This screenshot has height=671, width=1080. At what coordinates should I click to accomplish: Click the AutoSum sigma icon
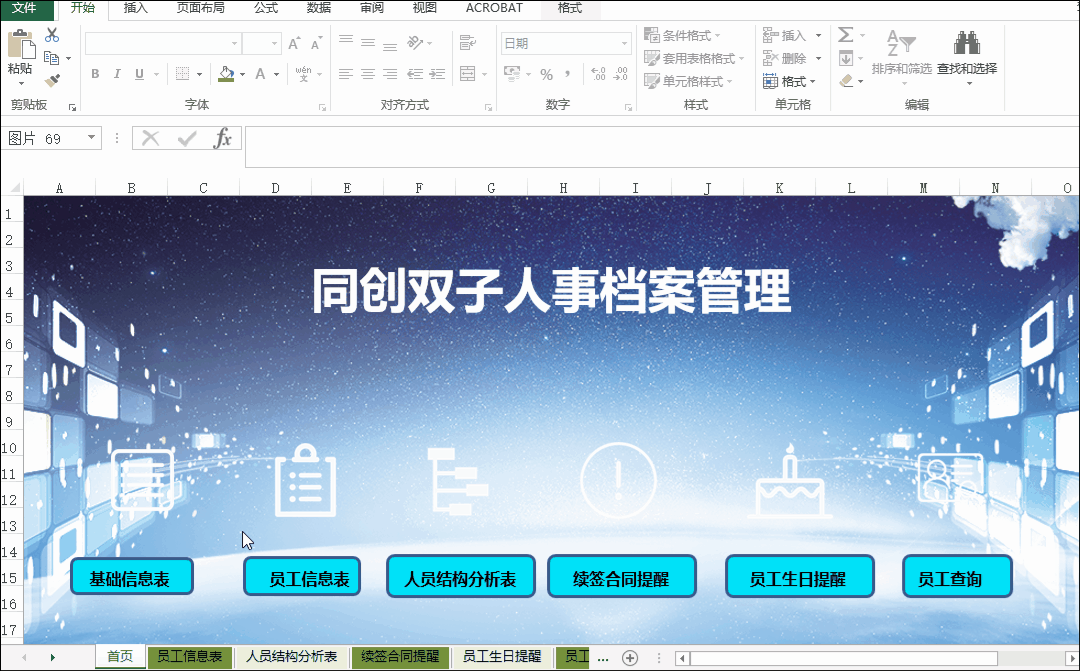[x=845, y=35]
